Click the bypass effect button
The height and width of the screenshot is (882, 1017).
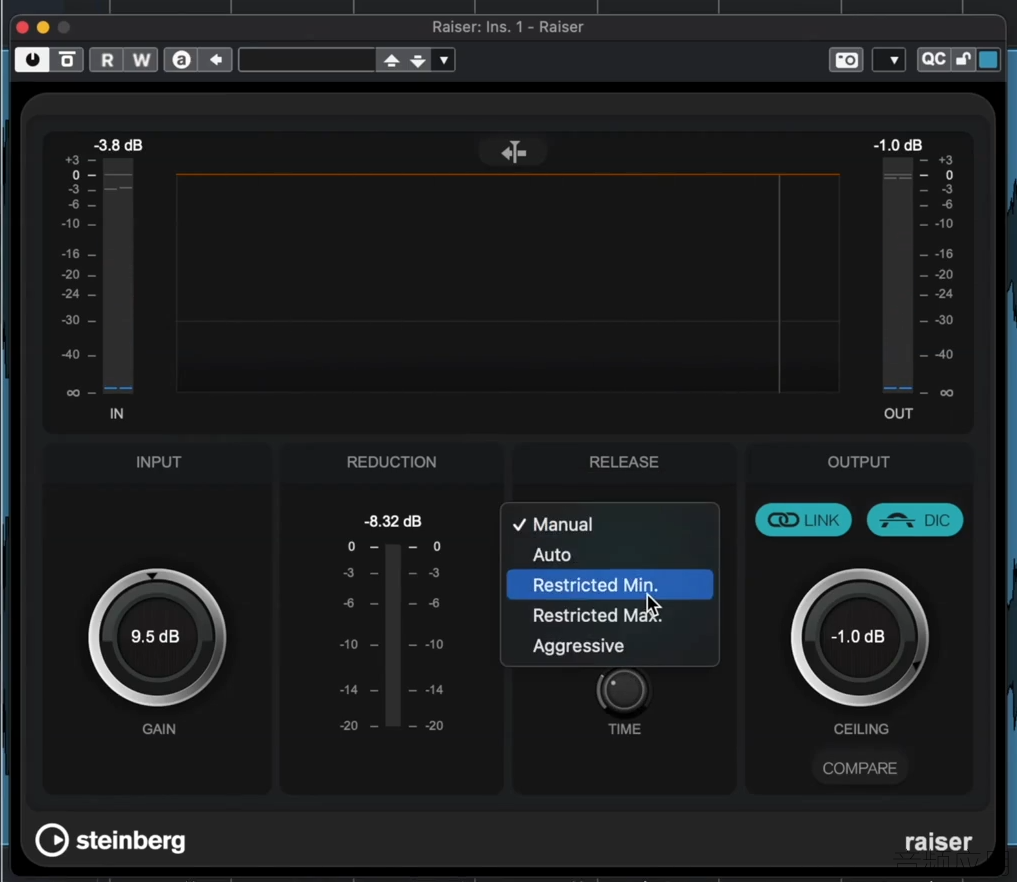[67, 60]
